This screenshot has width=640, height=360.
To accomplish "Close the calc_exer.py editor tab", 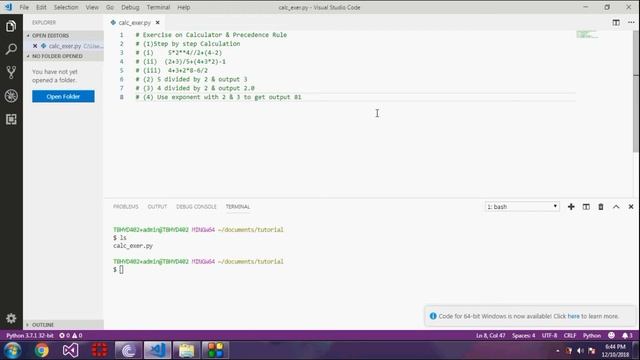I will tap(158, 22).
